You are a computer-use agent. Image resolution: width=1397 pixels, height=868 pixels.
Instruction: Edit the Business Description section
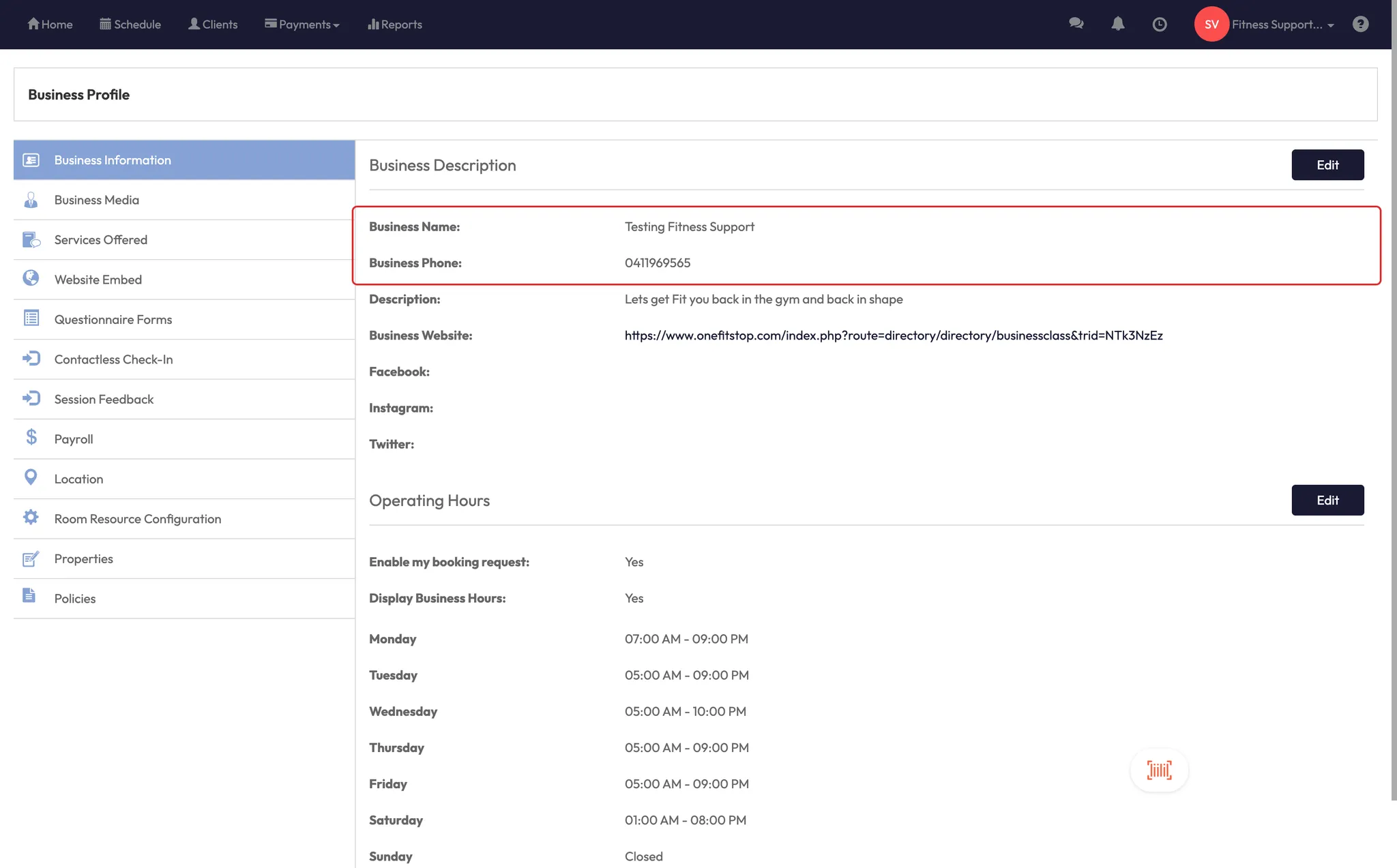[x=1327, y=165]
